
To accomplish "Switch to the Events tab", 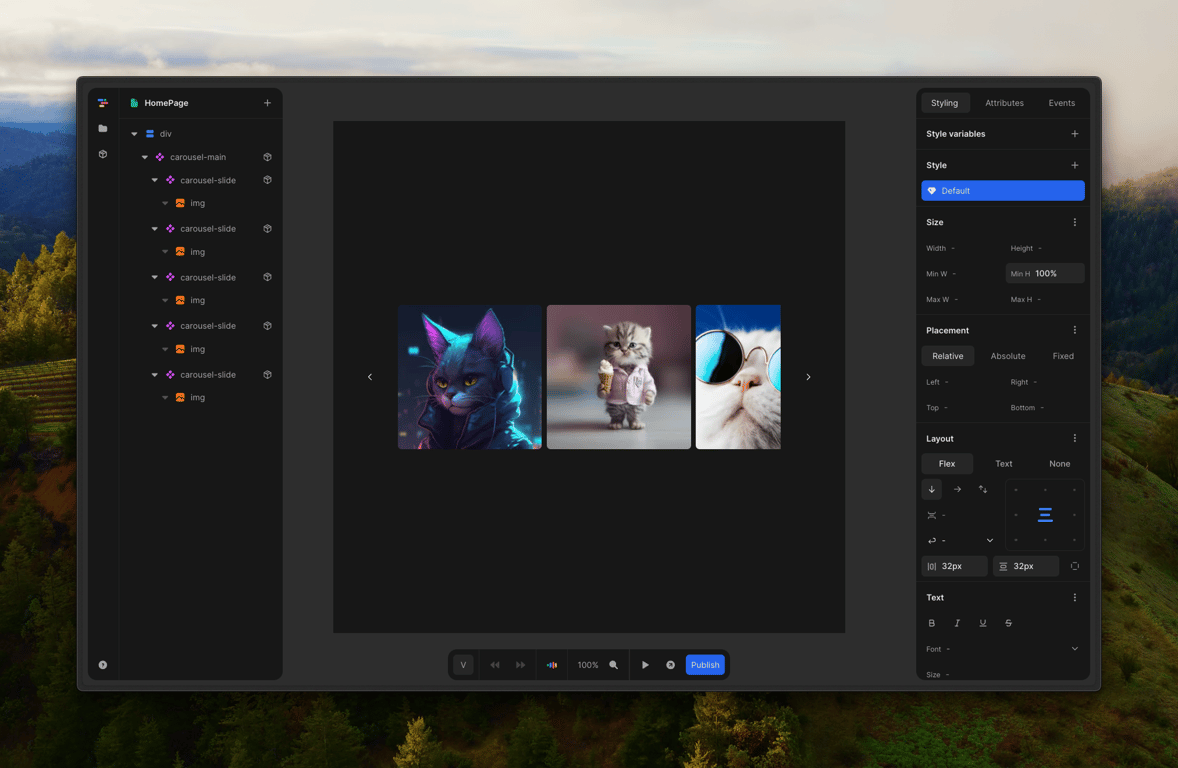I will (1061, 103).
